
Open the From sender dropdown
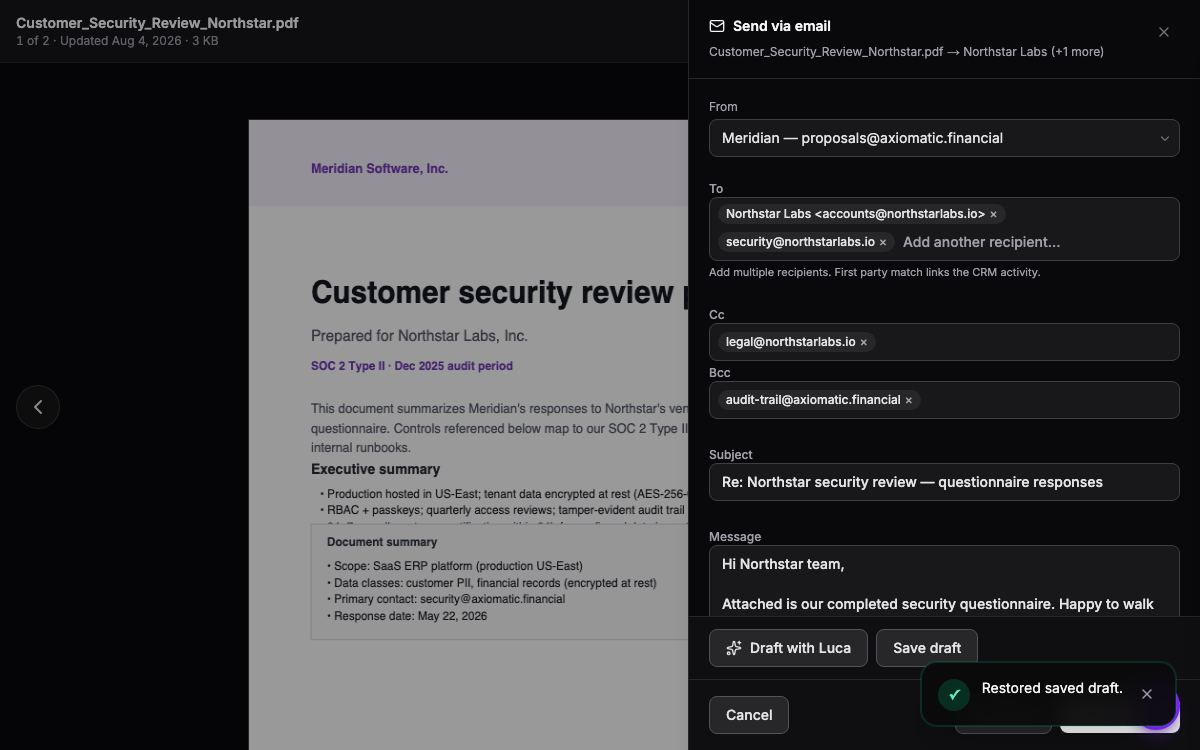pos(944,138)
